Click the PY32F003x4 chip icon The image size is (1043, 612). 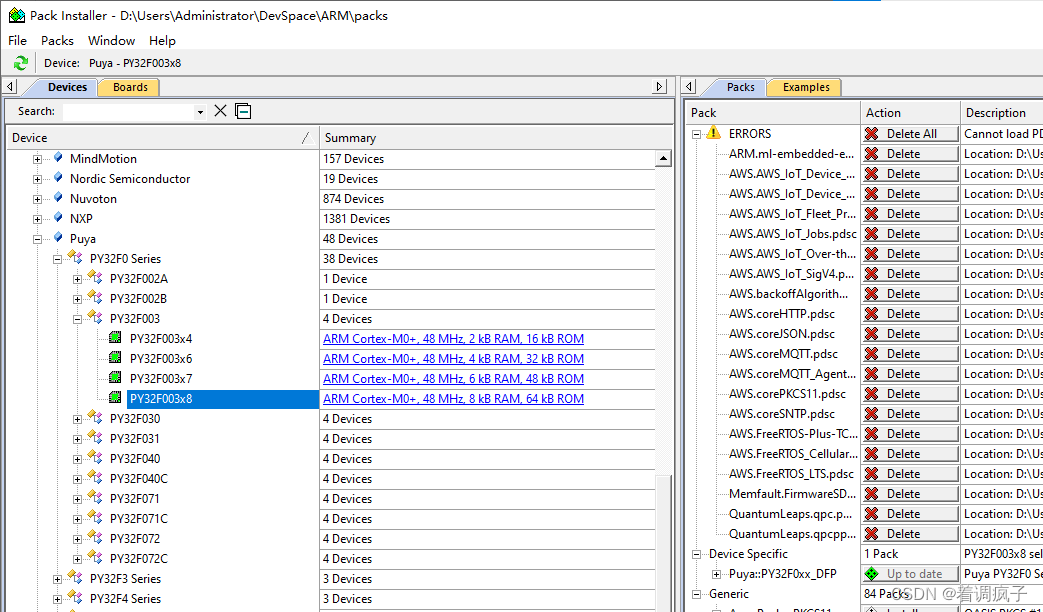coord(115,338)
